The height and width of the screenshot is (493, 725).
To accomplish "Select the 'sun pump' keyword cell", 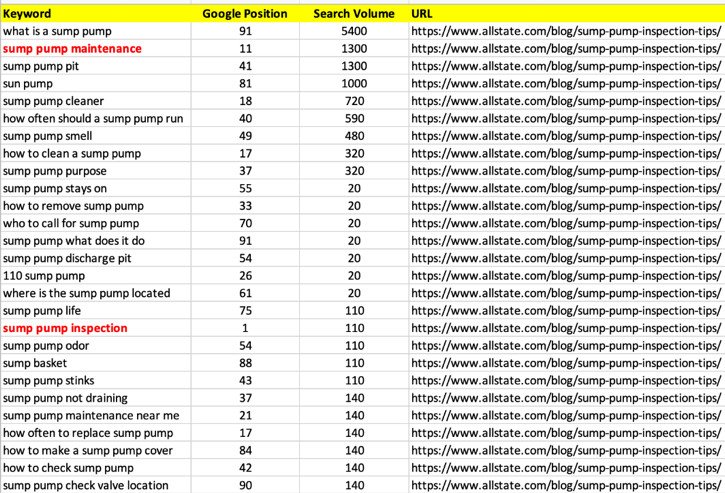I will tap(96, 84).
